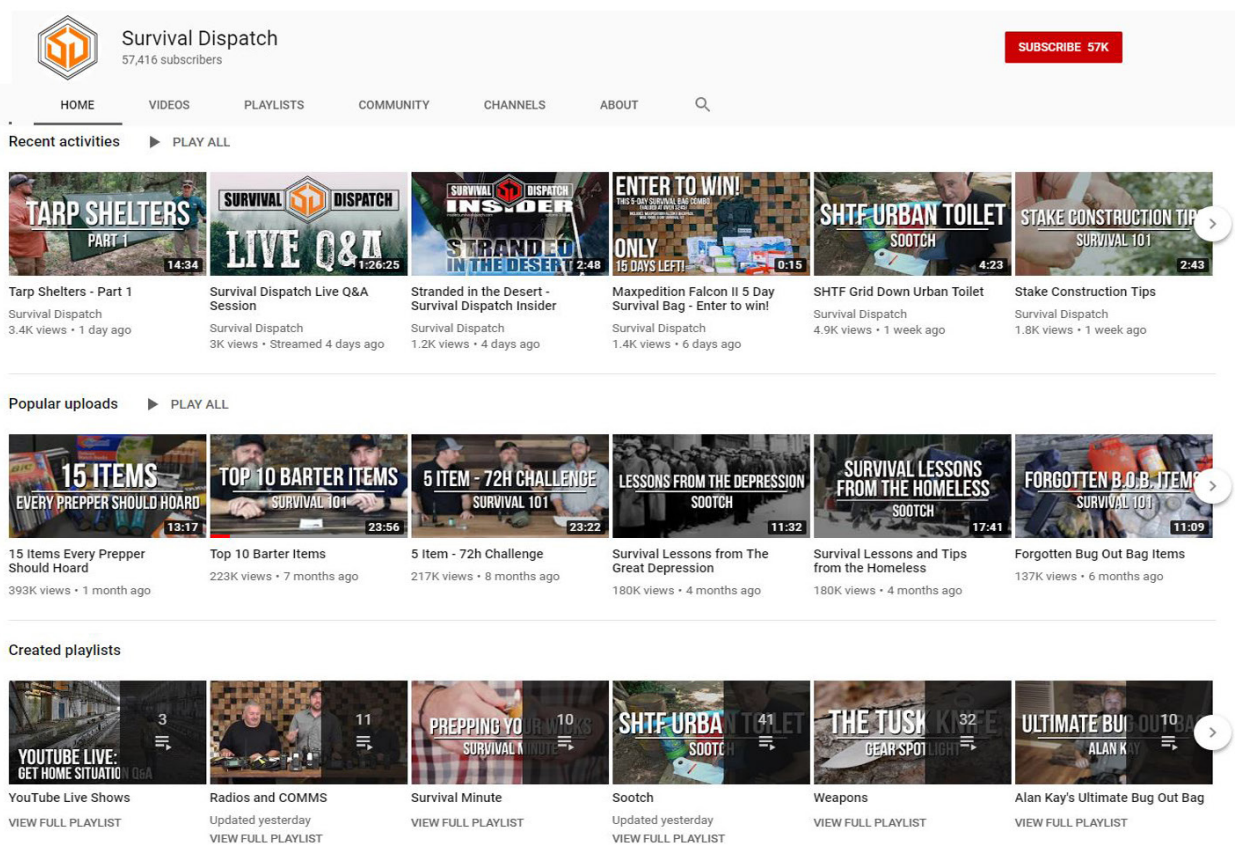This screenshot has width=1235, height=847.
Task: Click the Survival Dispatch channel logo avatar
Action: [x=67, y=48]
